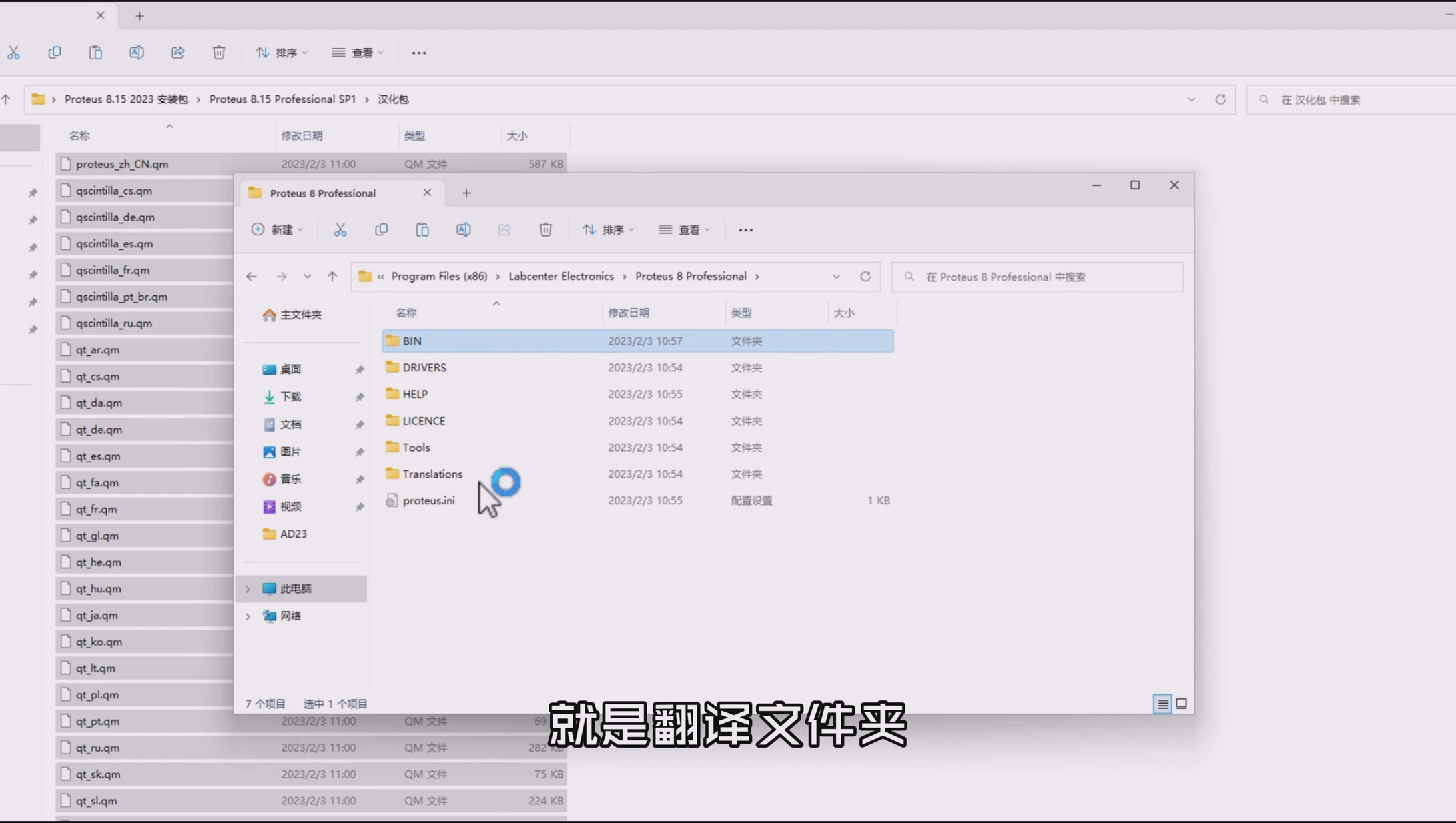Viewport: 1456px width, 823px height.
Task: Sort by 名称 column in front window
Action: [406, 313]
